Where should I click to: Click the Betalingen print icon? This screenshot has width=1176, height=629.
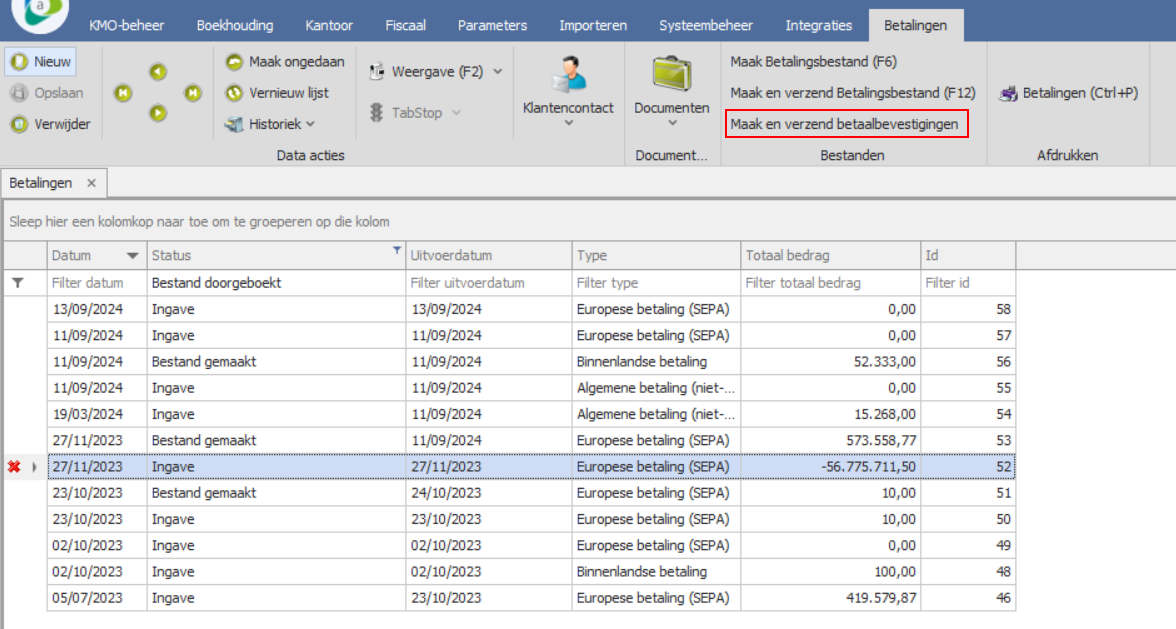1008,94
